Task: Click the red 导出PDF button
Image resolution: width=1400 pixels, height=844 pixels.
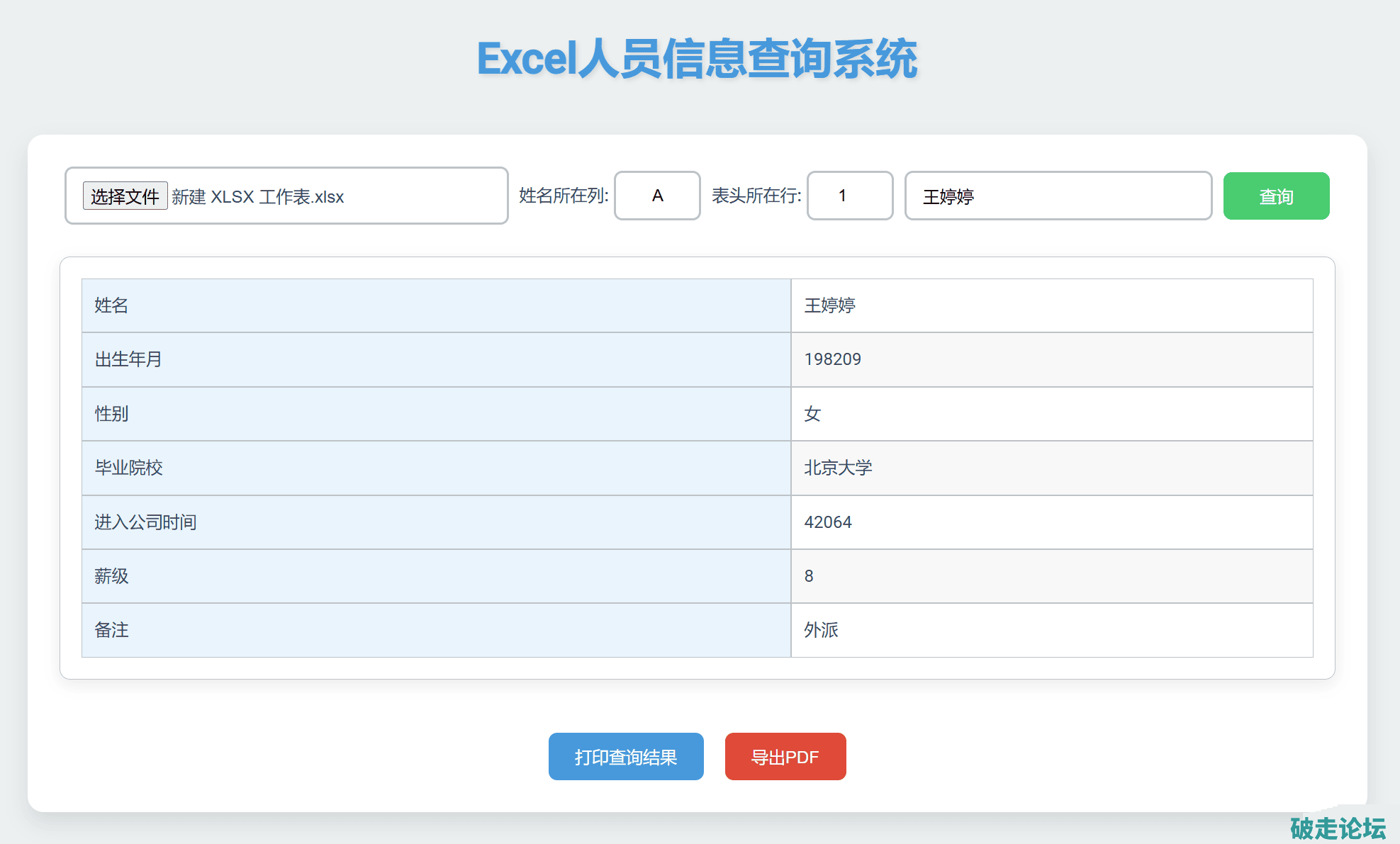Action: (785, 757)
